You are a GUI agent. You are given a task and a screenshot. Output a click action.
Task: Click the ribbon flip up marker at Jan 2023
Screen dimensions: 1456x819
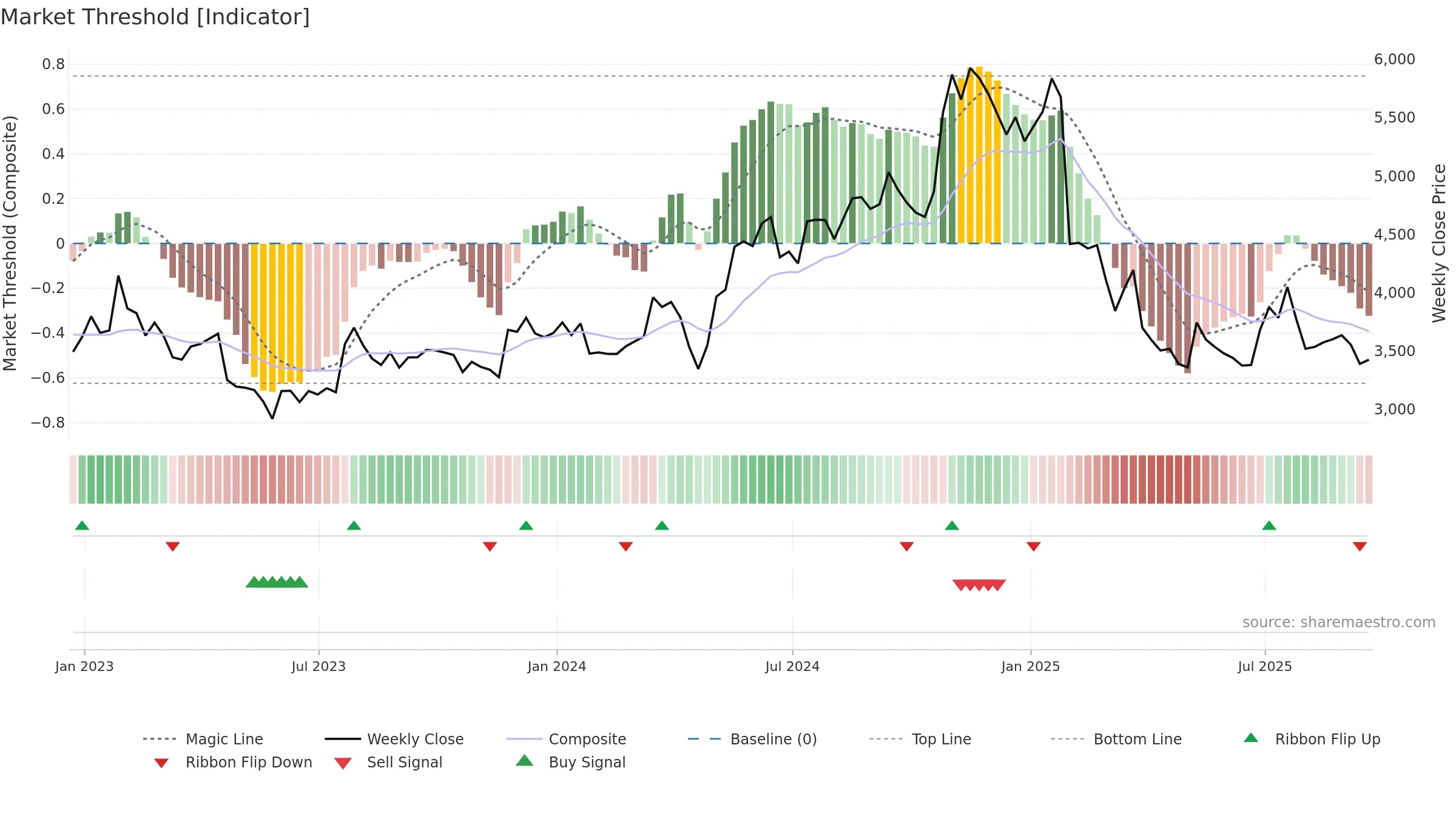click(x=82, y=525)
